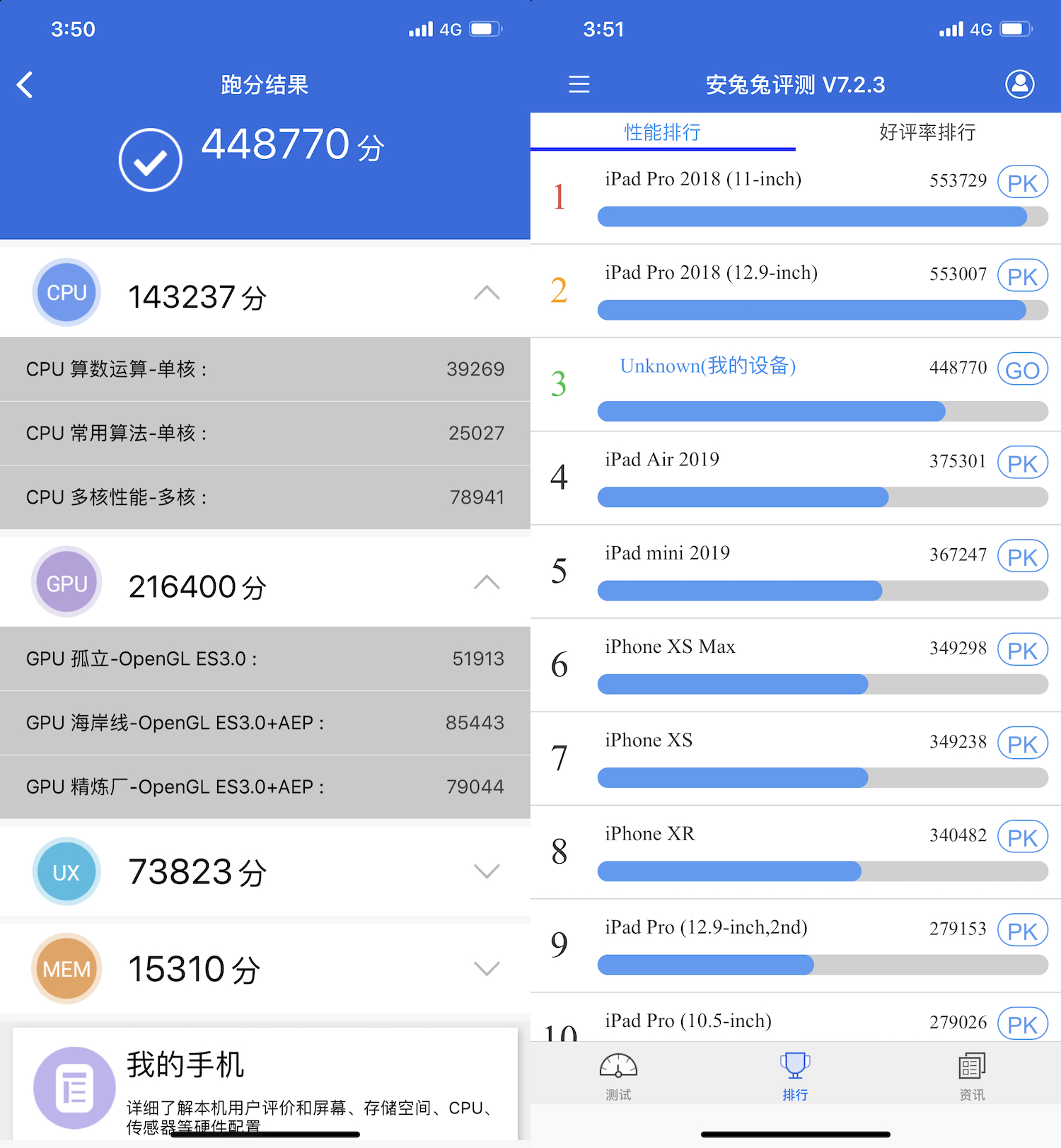Tap the rank number 1 in red

[x=559, y=196]
